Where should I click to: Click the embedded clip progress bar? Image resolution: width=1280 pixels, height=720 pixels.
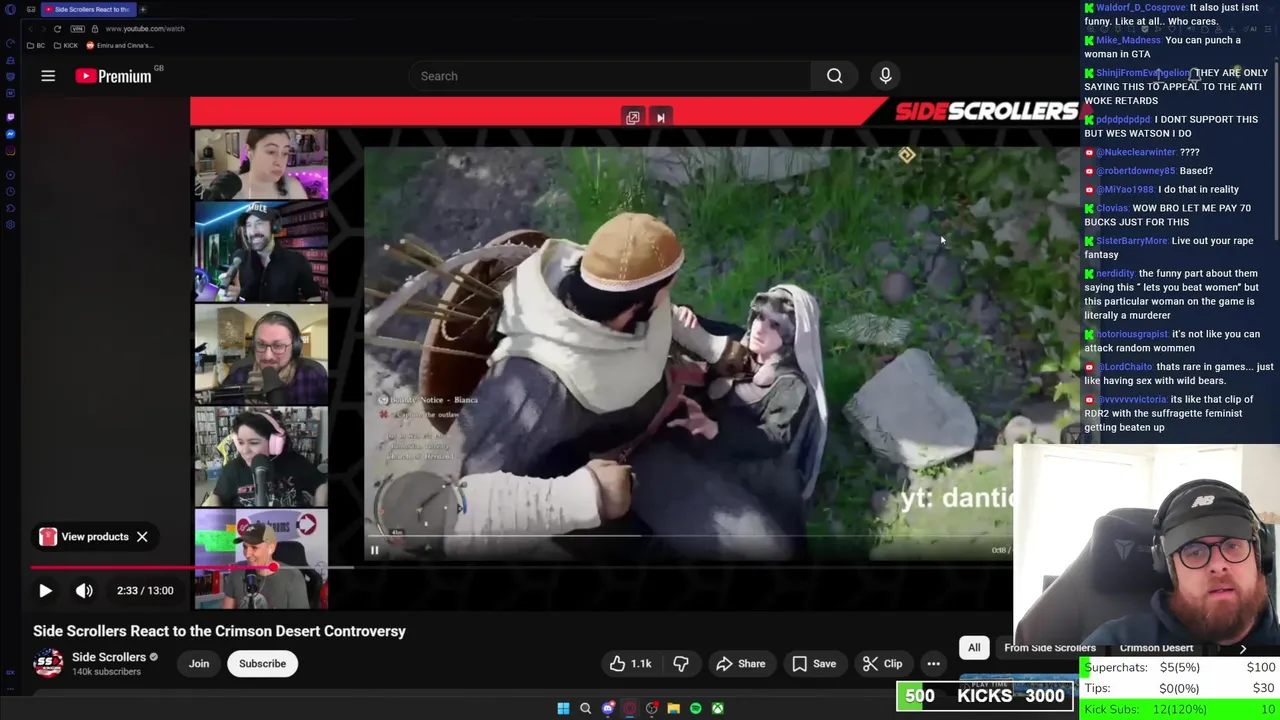(690, 536)
